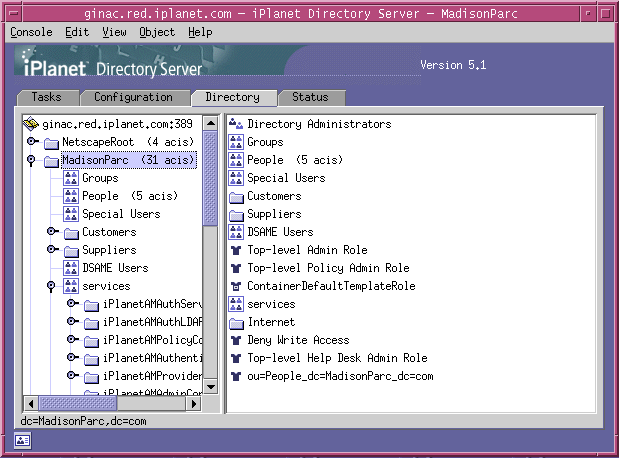Click the NetscapeRoot folder icon in tree
Screen dimensions: 619x458
point(51,143)
